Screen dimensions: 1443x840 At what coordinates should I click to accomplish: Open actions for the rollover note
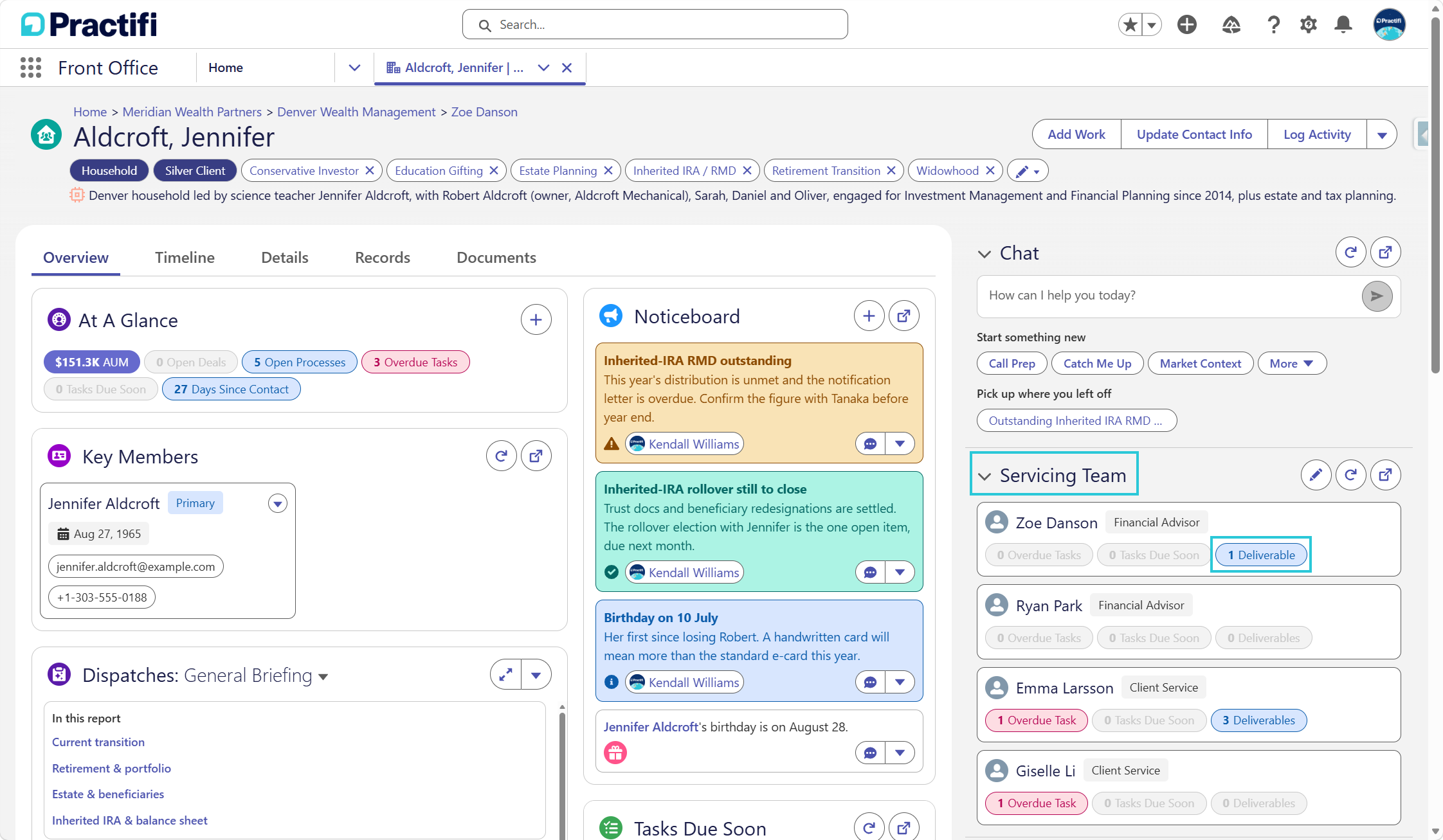pyautogui.click(x=900, y=572)
